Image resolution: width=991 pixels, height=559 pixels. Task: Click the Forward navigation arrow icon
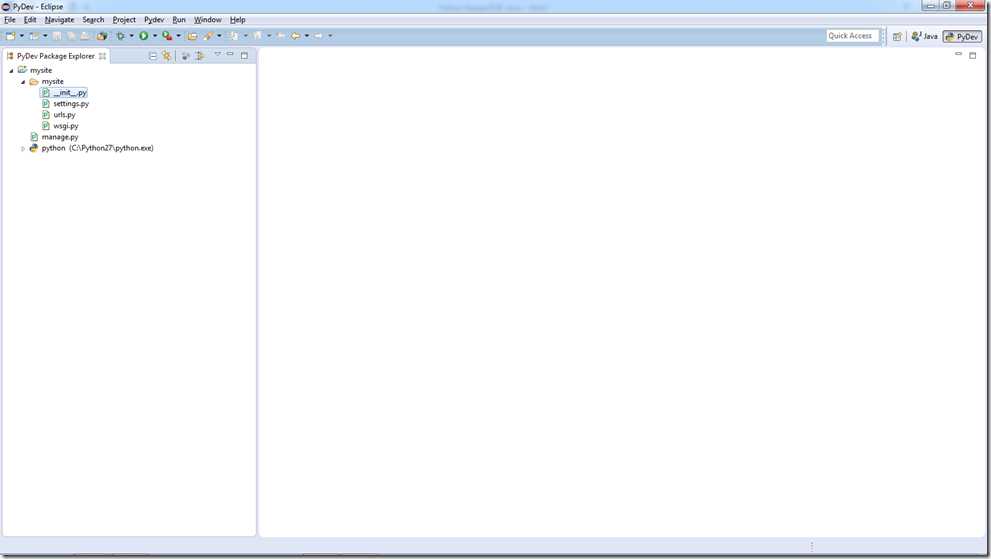[318, 36]
